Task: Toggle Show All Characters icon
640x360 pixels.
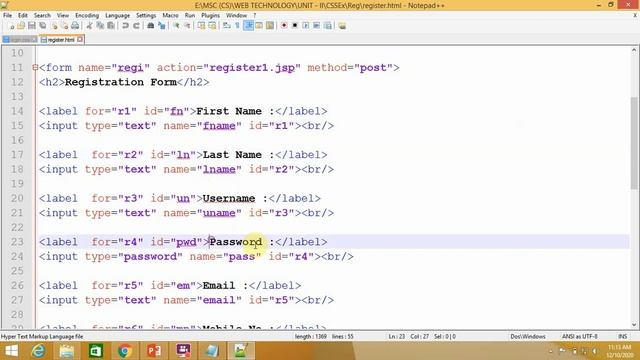Action: (238, 26)
